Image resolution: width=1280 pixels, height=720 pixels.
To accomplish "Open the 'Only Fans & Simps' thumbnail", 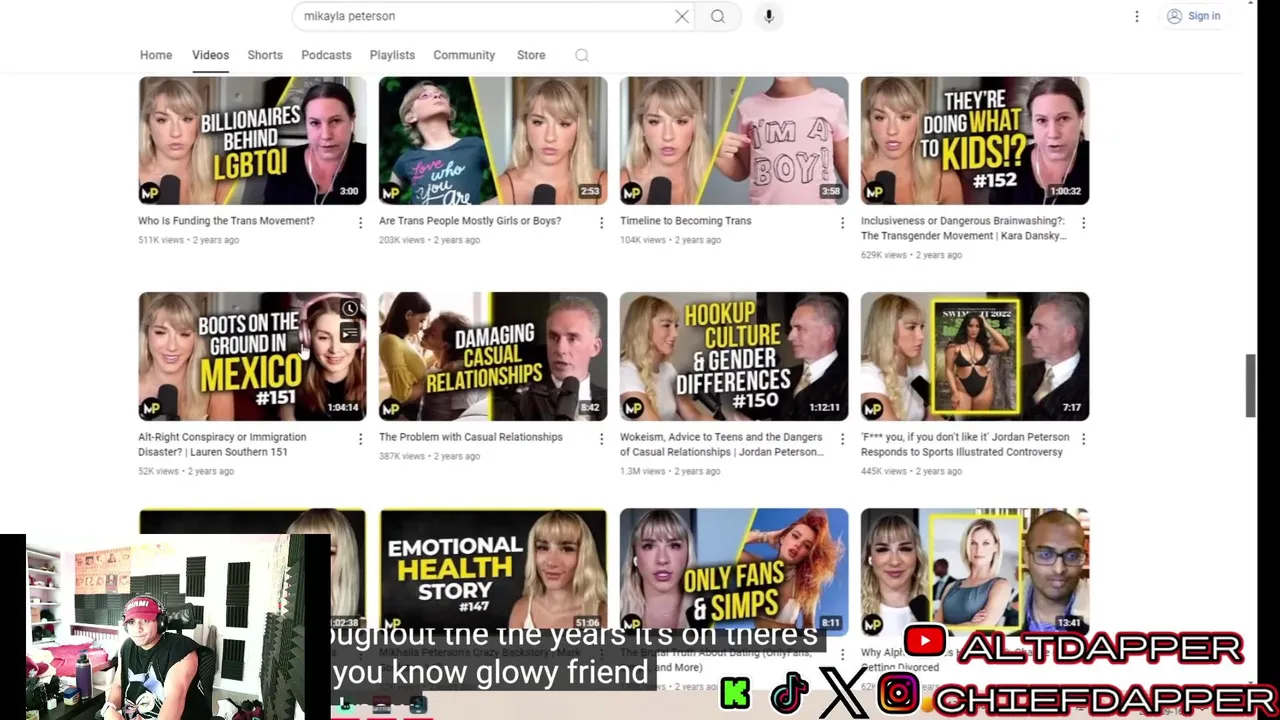I will 734,570.
